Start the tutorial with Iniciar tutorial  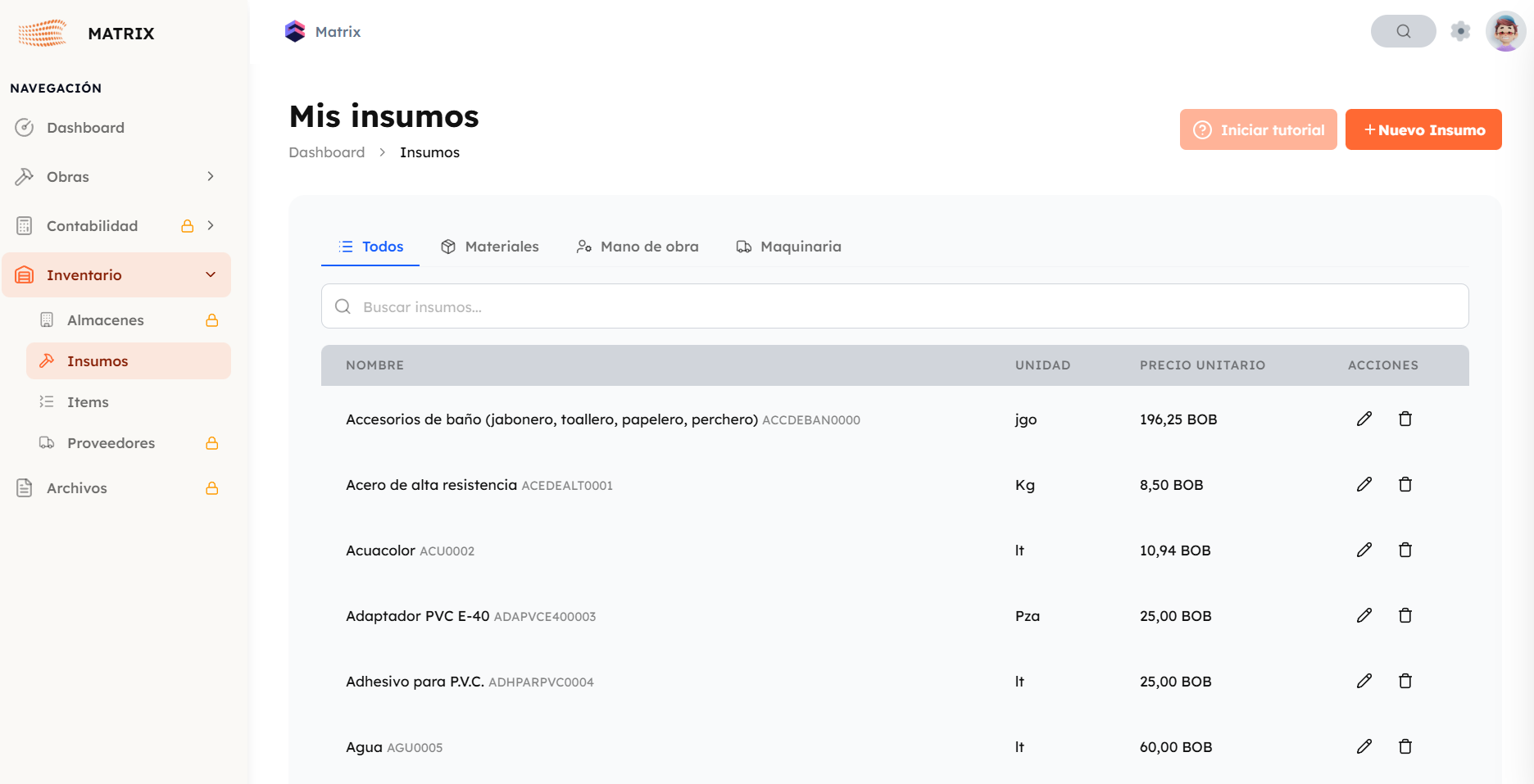coord(1258,129)
